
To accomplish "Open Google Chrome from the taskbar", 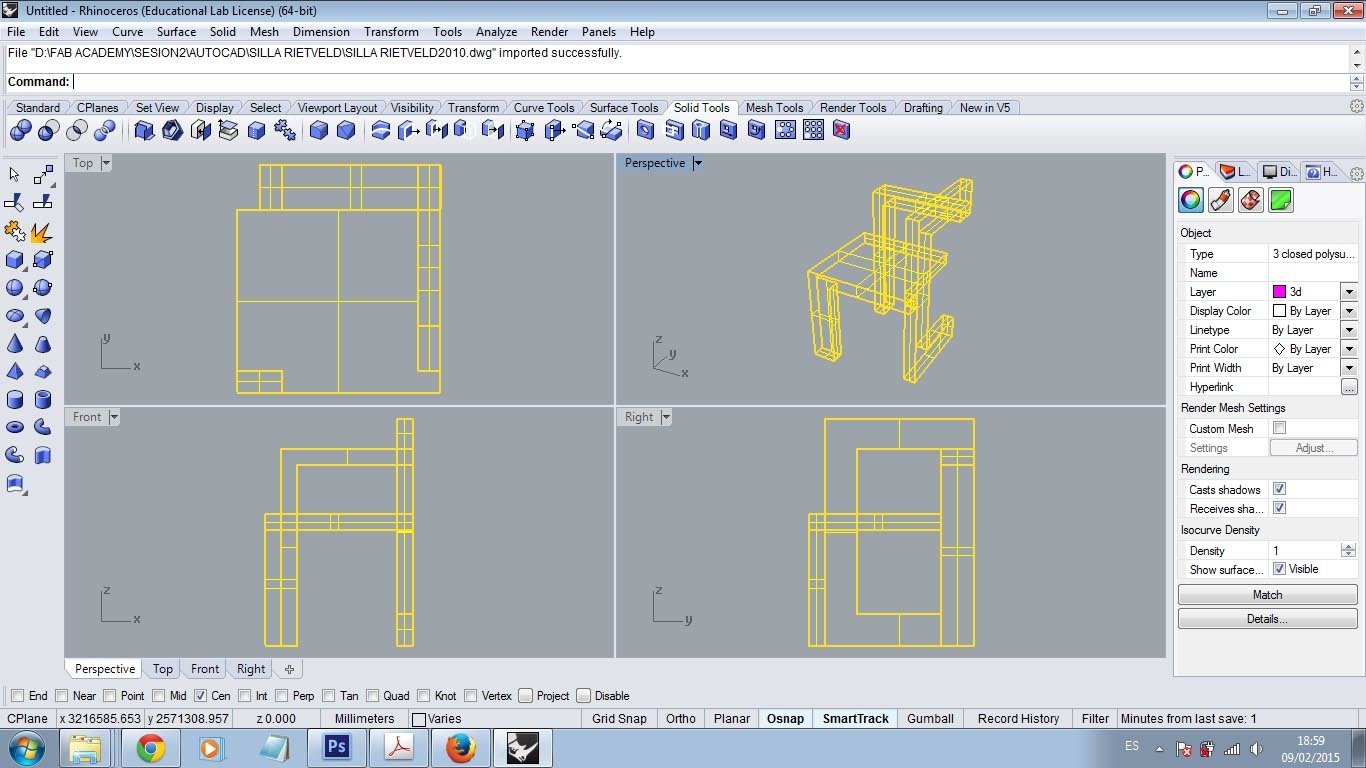I will [151, 748].
